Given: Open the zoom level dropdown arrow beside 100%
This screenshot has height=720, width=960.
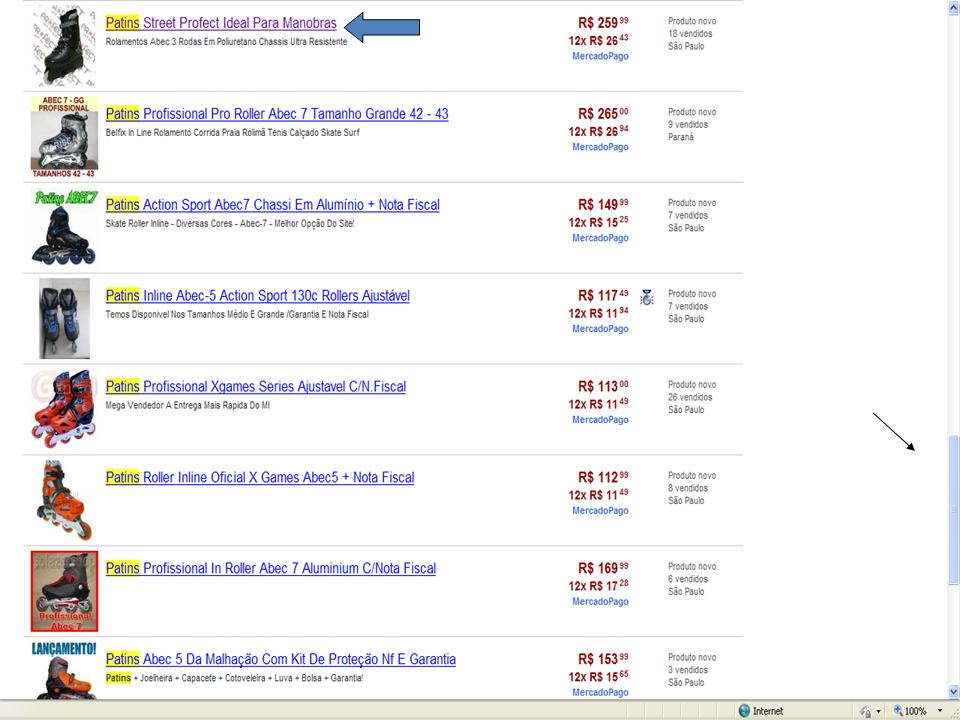Looking at the screenshot, I should click(x=939, y=711).
